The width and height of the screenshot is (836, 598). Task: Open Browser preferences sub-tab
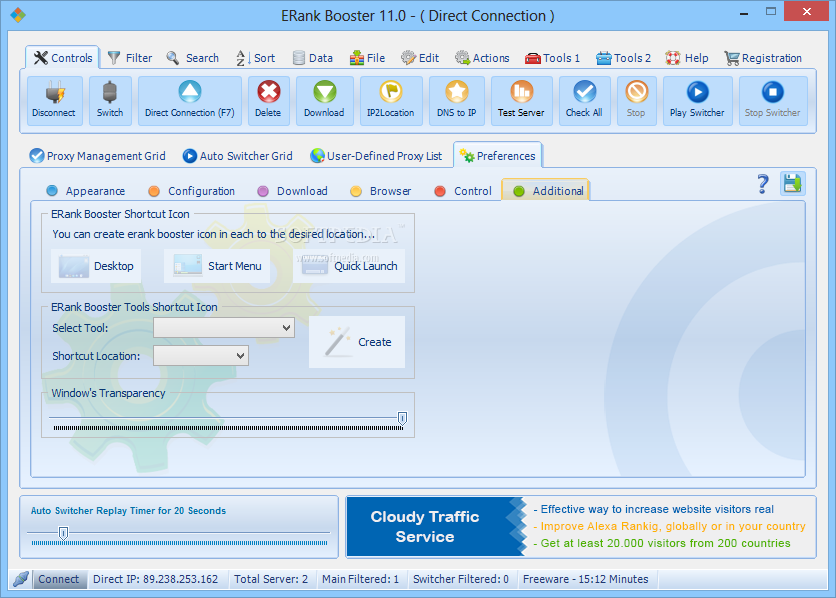pyautogui.click(x=381, y=191)
